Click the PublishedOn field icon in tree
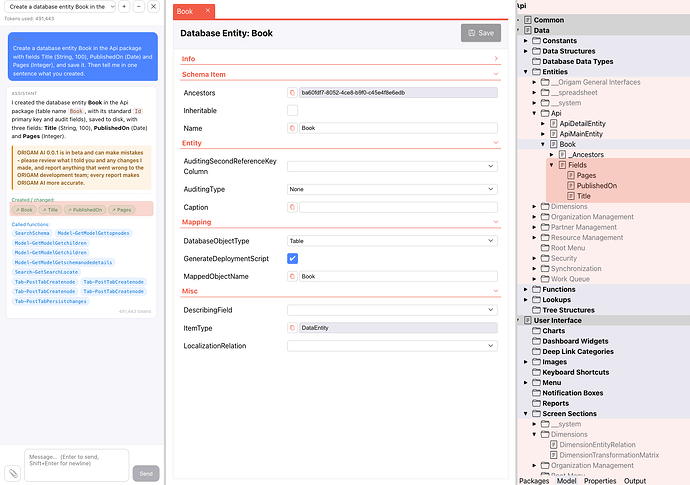This screenshot has height=485, width=690. pyautogui.click(x=571, y=186)
